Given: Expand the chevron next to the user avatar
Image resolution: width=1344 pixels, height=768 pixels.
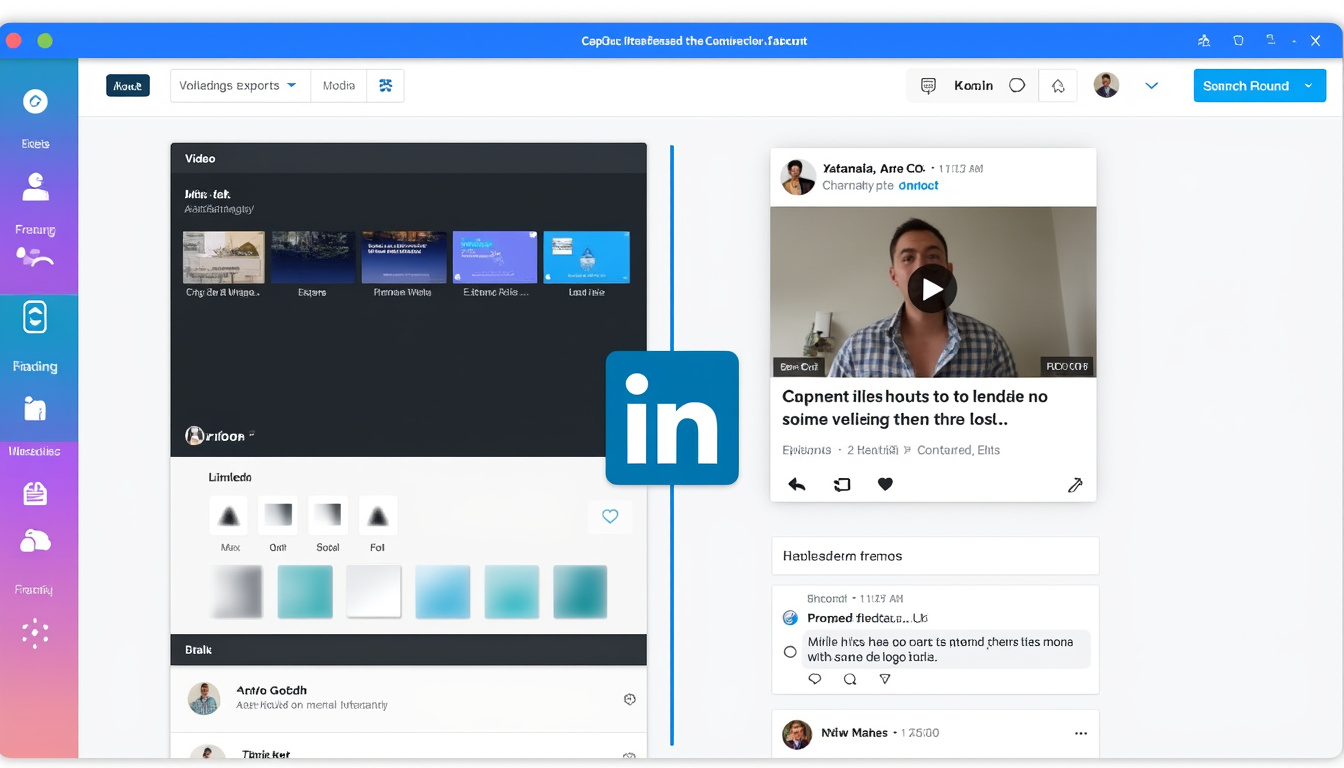Looking at the screenshot, I should click(x=1151, y=86).
